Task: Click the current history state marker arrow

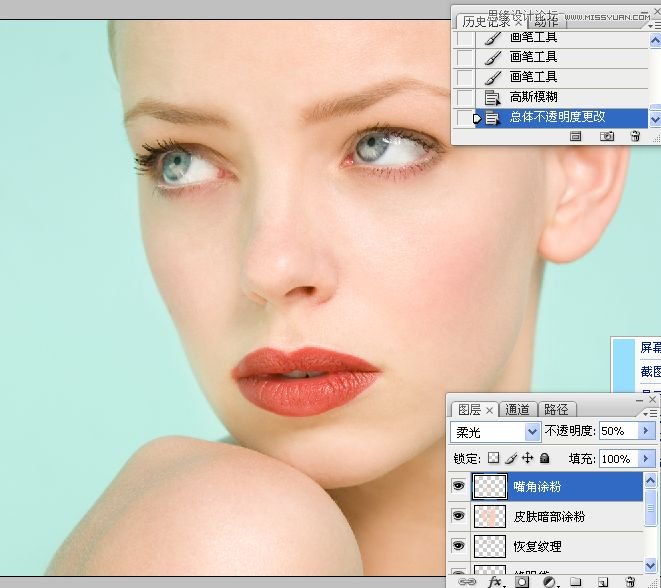Action: (x=477, y=118)
